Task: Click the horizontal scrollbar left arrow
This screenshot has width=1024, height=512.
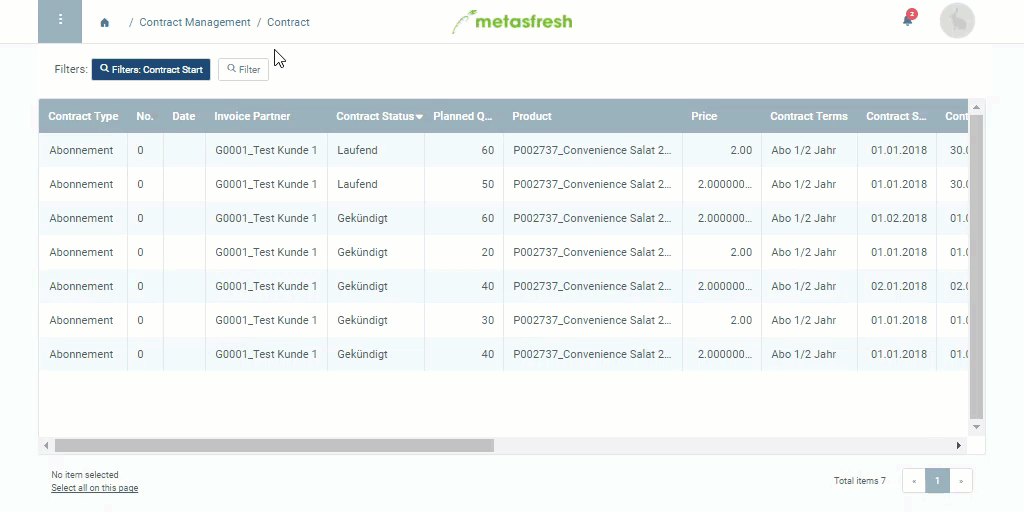Action: (x=46, y=445)
